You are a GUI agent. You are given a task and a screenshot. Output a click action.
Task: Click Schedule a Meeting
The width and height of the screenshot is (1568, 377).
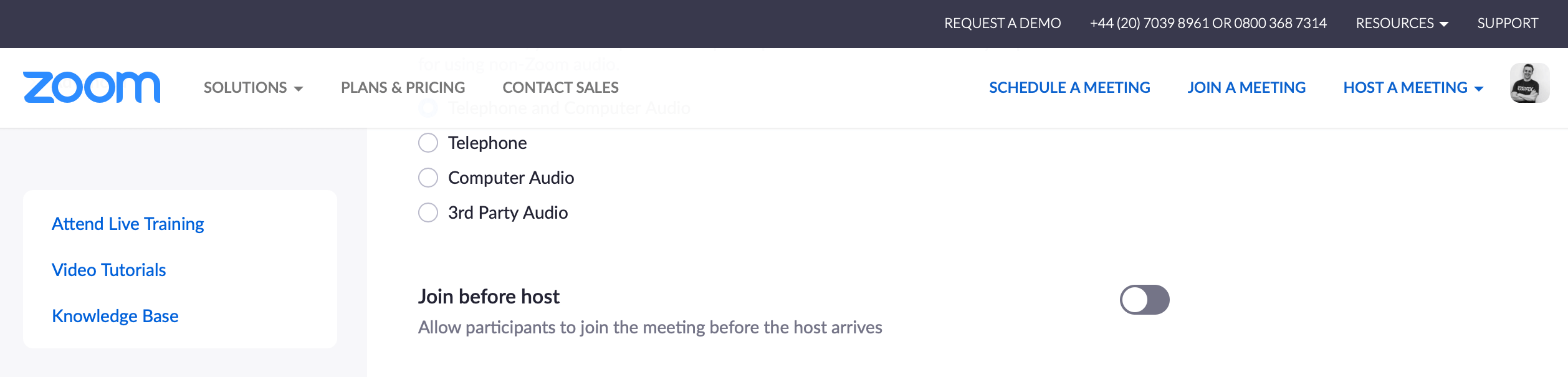click(x=1069, y=88)
